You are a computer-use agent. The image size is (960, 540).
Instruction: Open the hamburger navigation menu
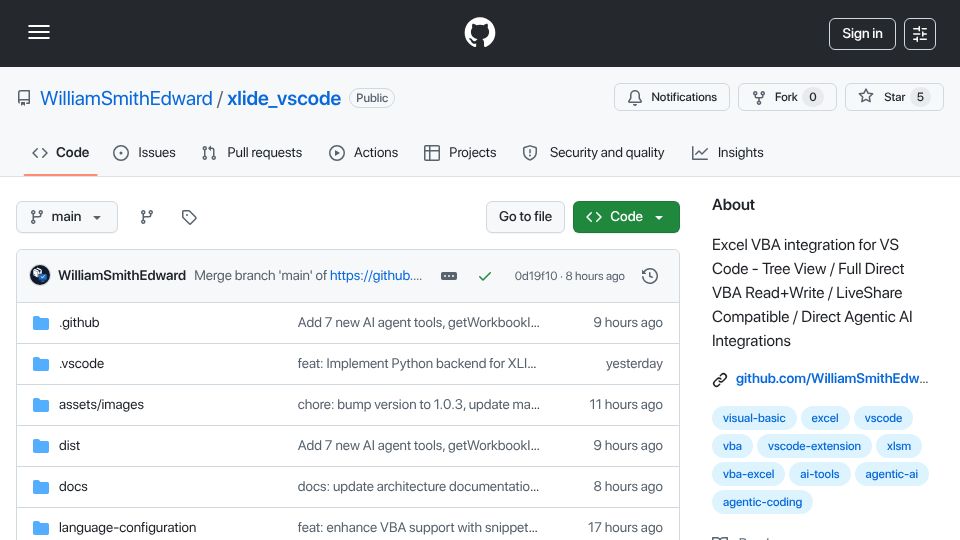click(39, 32)
